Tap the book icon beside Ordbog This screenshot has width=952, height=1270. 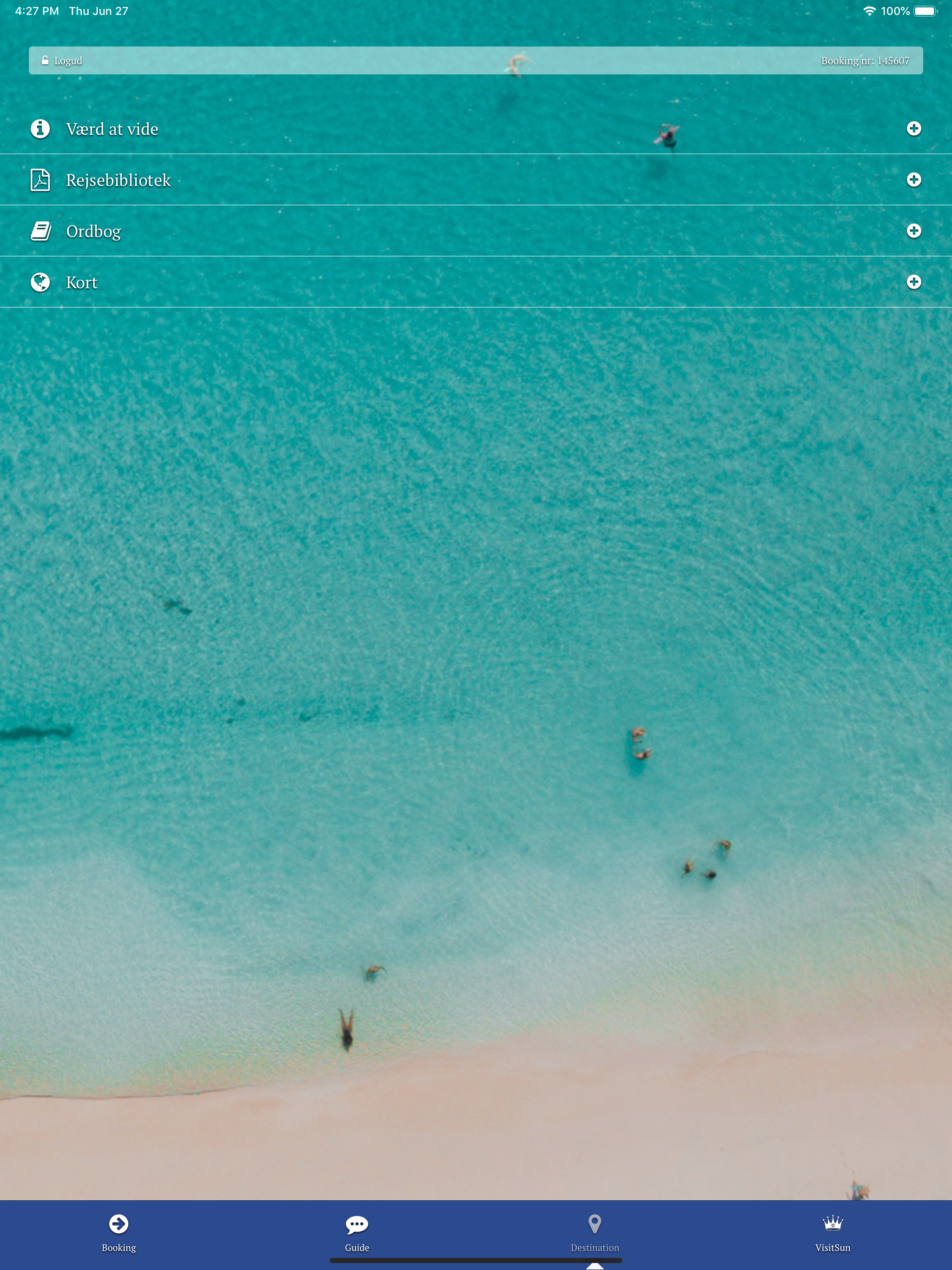click(41, 231)
